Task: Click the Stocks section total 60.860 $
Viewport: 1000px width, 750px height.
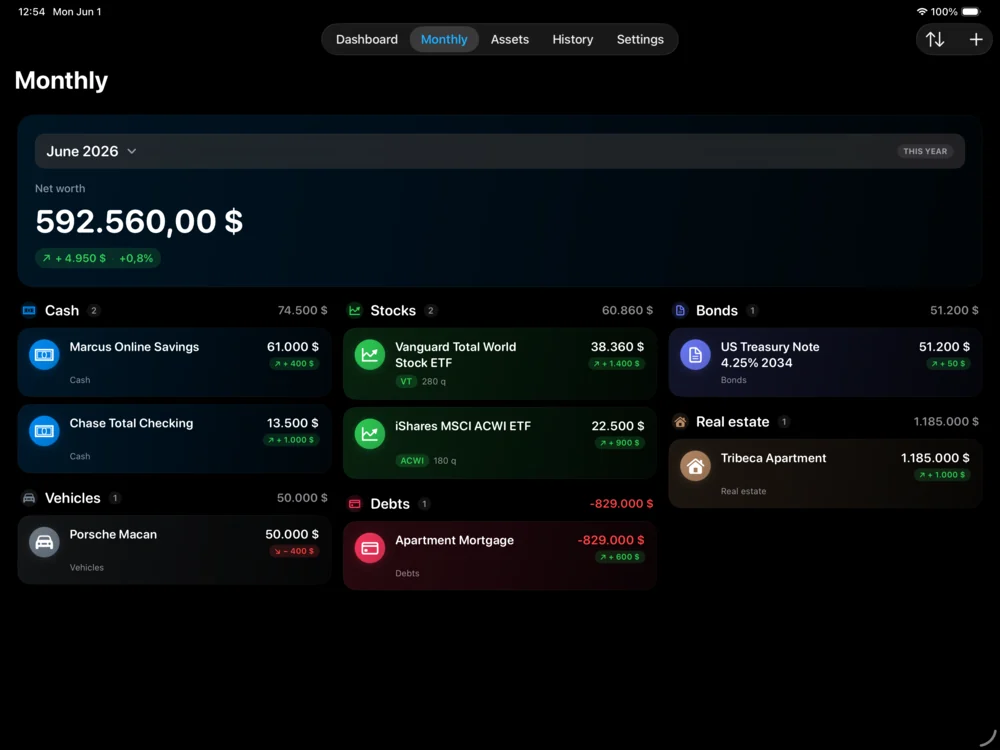Action: pyautogui.click(x=628, y=311)
